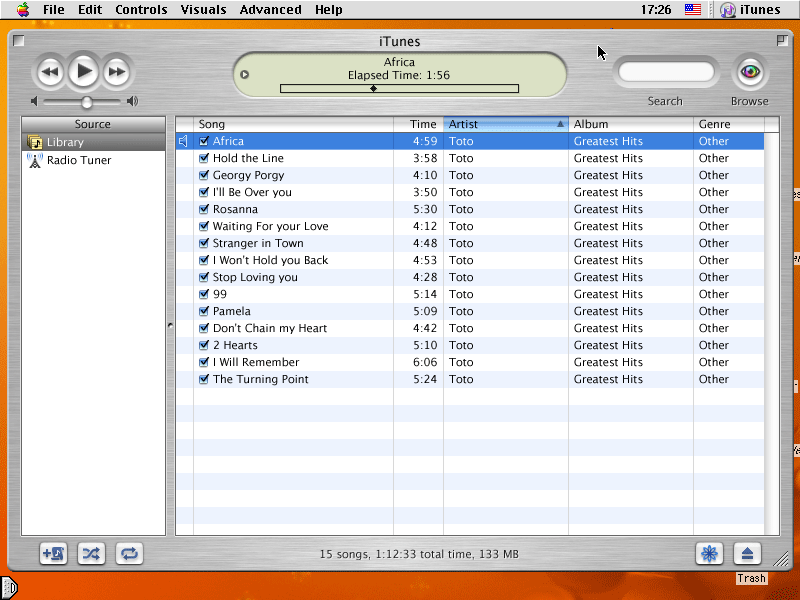The image size is (800, 600).
Task: Uncheck the Africa song checkbox
Action: (x=204, y=141)
